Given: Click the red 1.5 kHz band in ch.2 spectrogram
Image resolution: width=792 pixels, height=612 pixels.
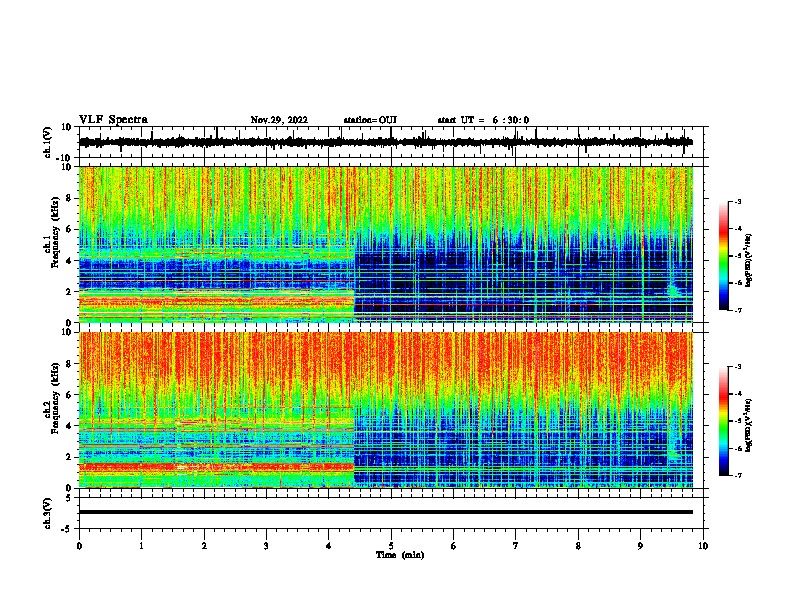Looking at the screenshot, I should click(216, 467).
